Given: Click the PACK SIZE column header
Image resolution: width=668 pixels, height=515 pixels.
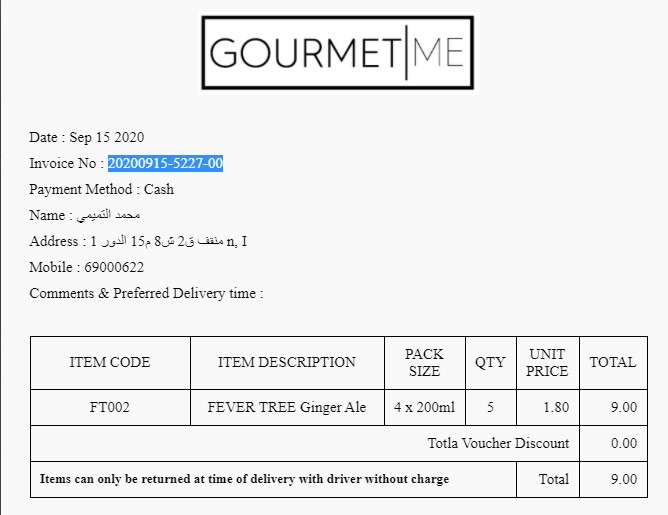Looking at the screenshot, I should point(424,362).
